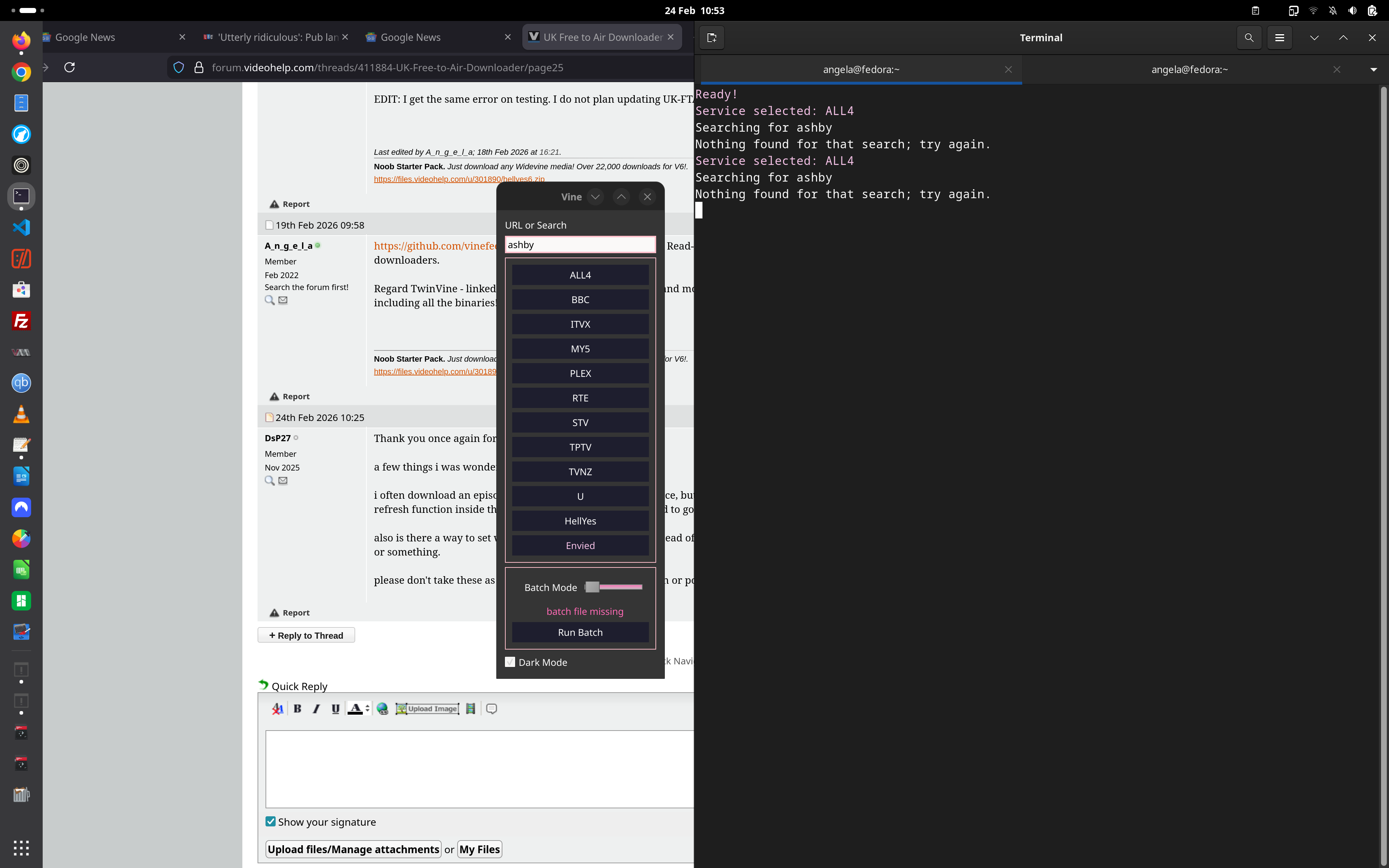Click the Underline icon in reply toolbar
This screenshot has height=868, width=1389.
click(x=335, y=709)
